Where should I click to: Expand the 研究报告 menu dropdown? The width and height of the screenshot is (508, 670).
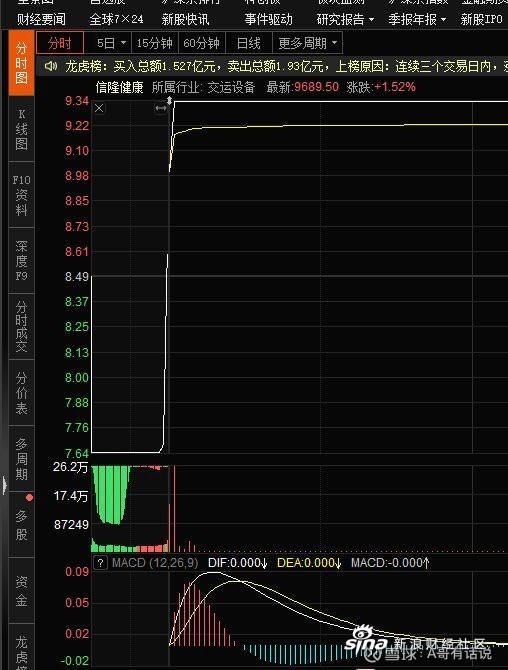[345, 19]
